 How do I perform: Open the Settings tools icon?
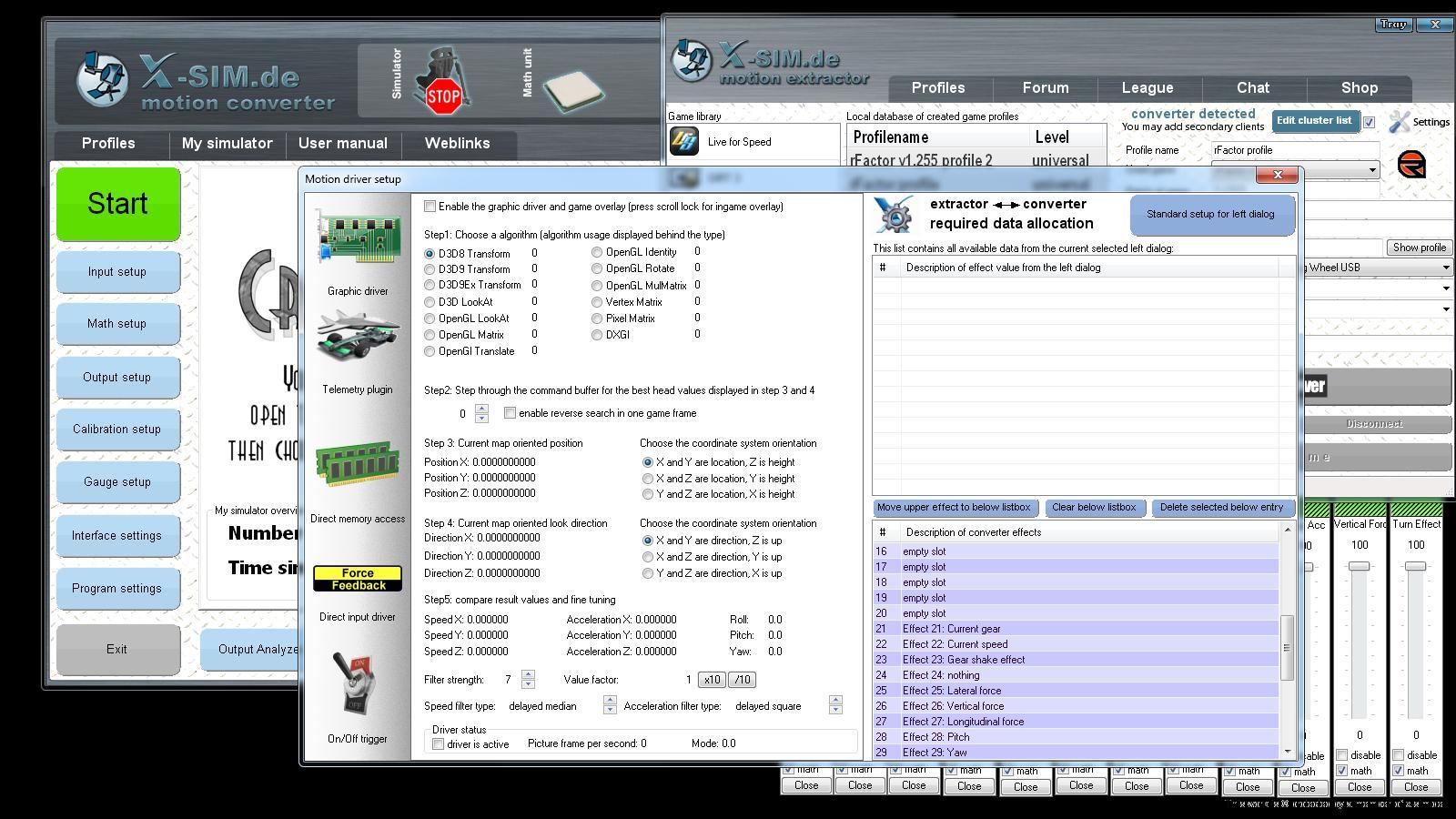pos(1399,122)
